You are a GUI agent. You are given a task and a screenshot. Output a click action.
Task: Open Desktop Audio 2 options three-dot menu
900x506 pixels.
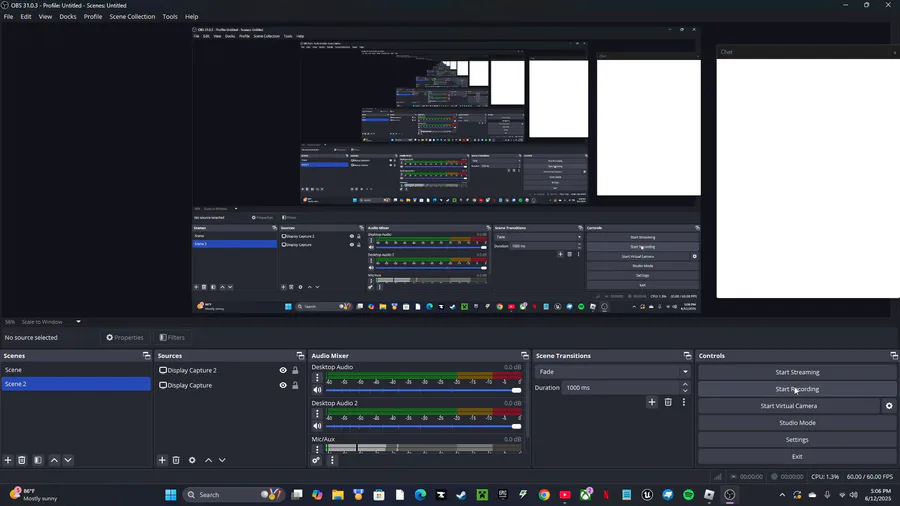pos(317,414)
